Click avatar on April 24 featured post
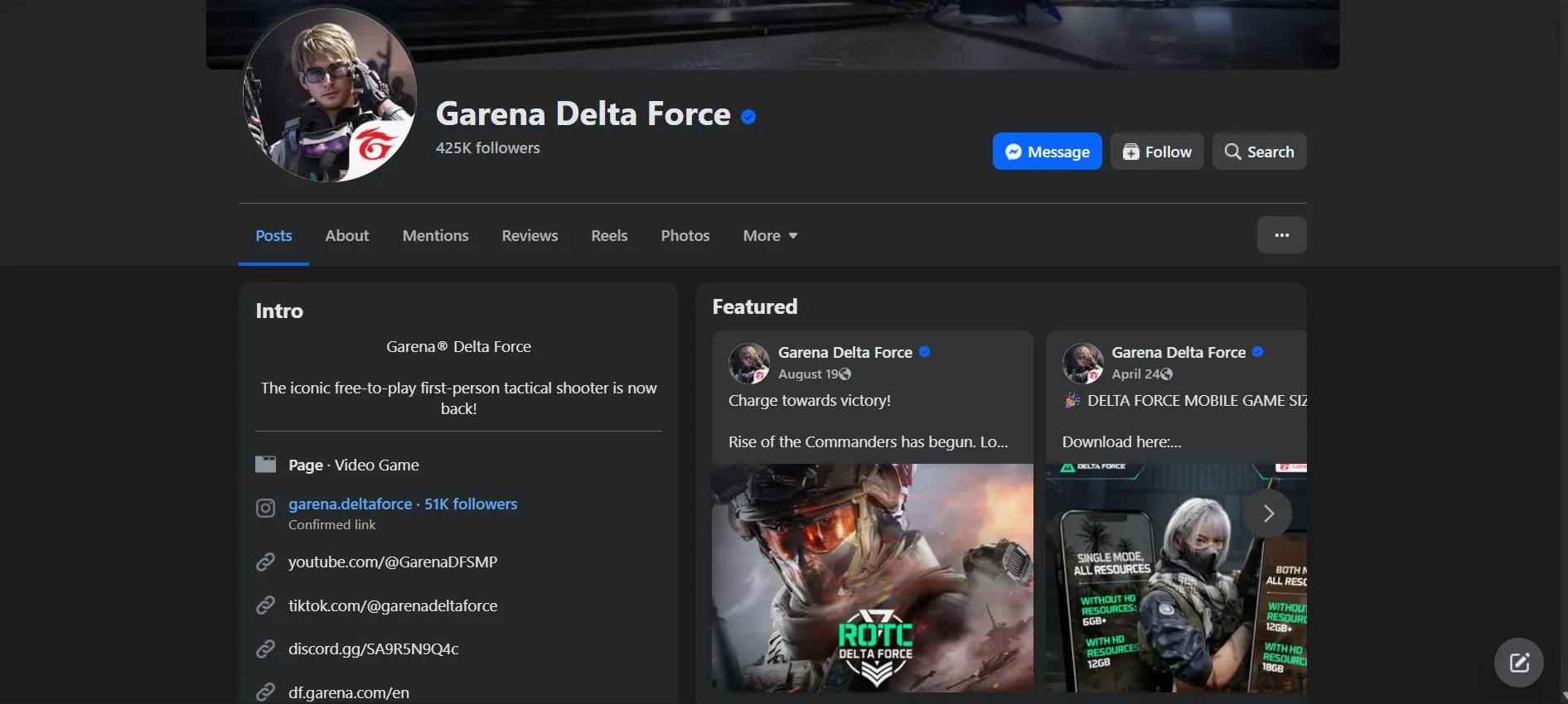Screen dimensions: 1568x704 click(1083, 363)
